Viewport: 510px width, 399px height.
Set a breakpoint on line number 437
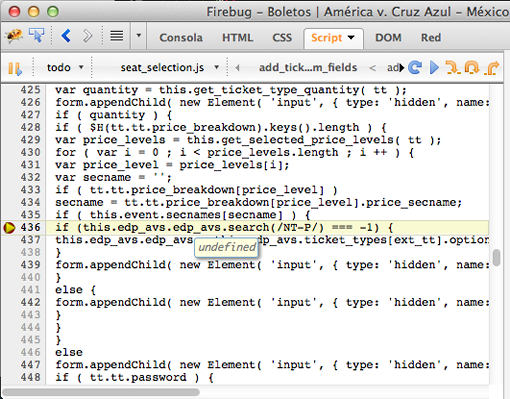(x=30, y=240)
